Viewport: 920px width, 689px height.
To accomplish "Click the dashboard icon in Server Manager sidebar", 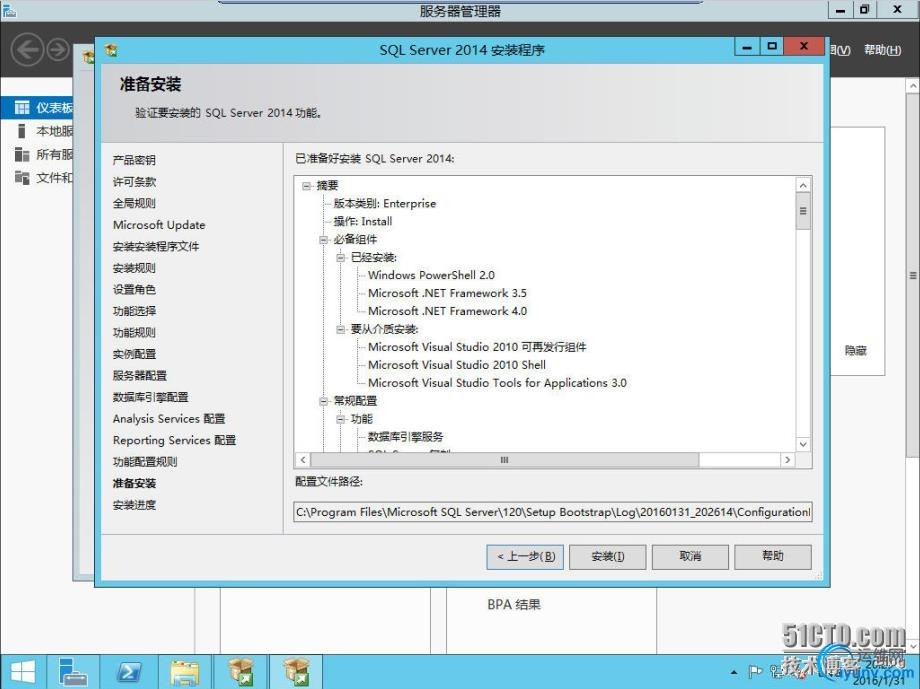I will 22,107.
